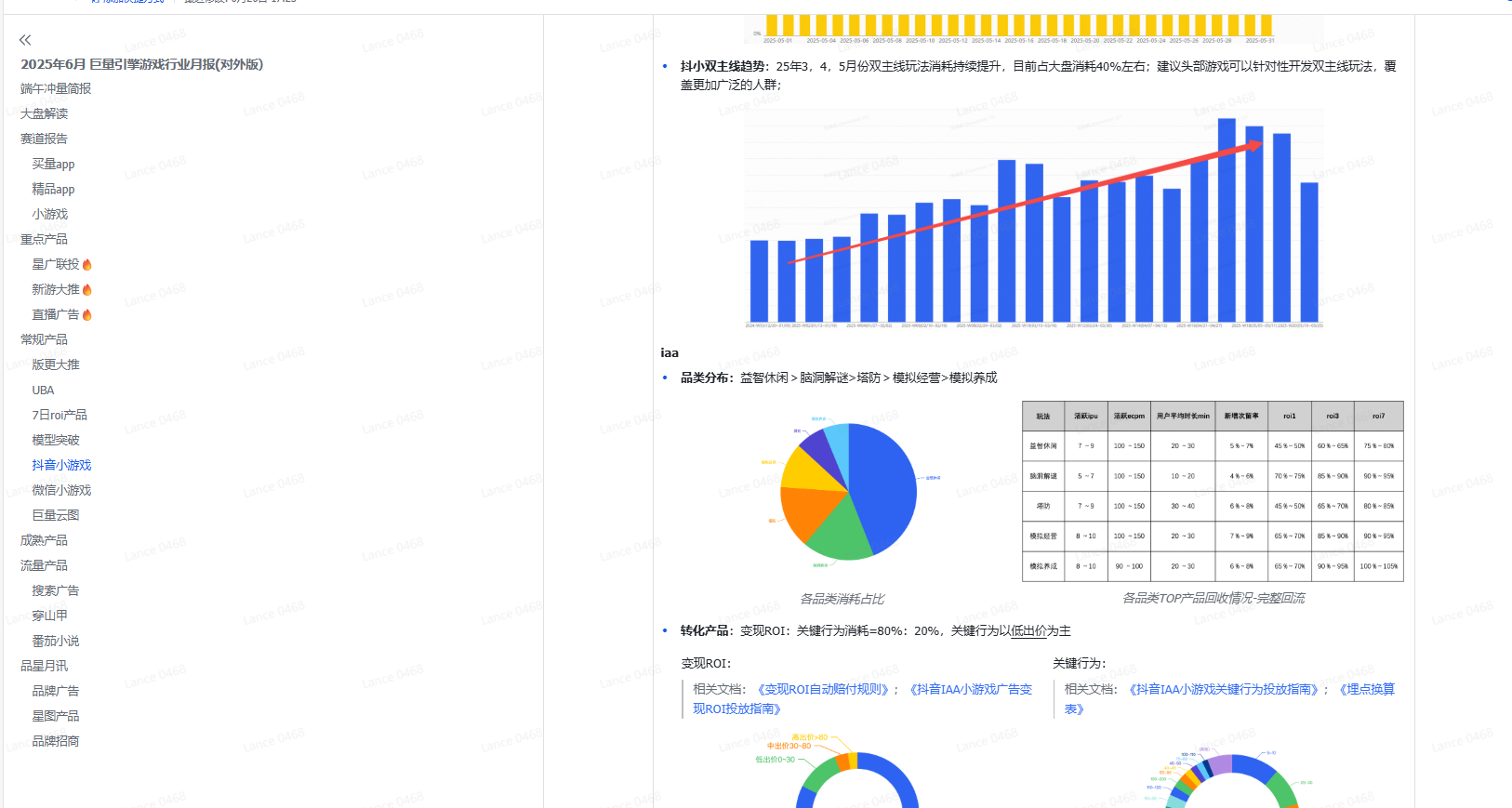The height and width of the screenshot is (808, 1512).
Task: Click the 各品类TOP产品回收情况 table image
Action: [1213, 491]
